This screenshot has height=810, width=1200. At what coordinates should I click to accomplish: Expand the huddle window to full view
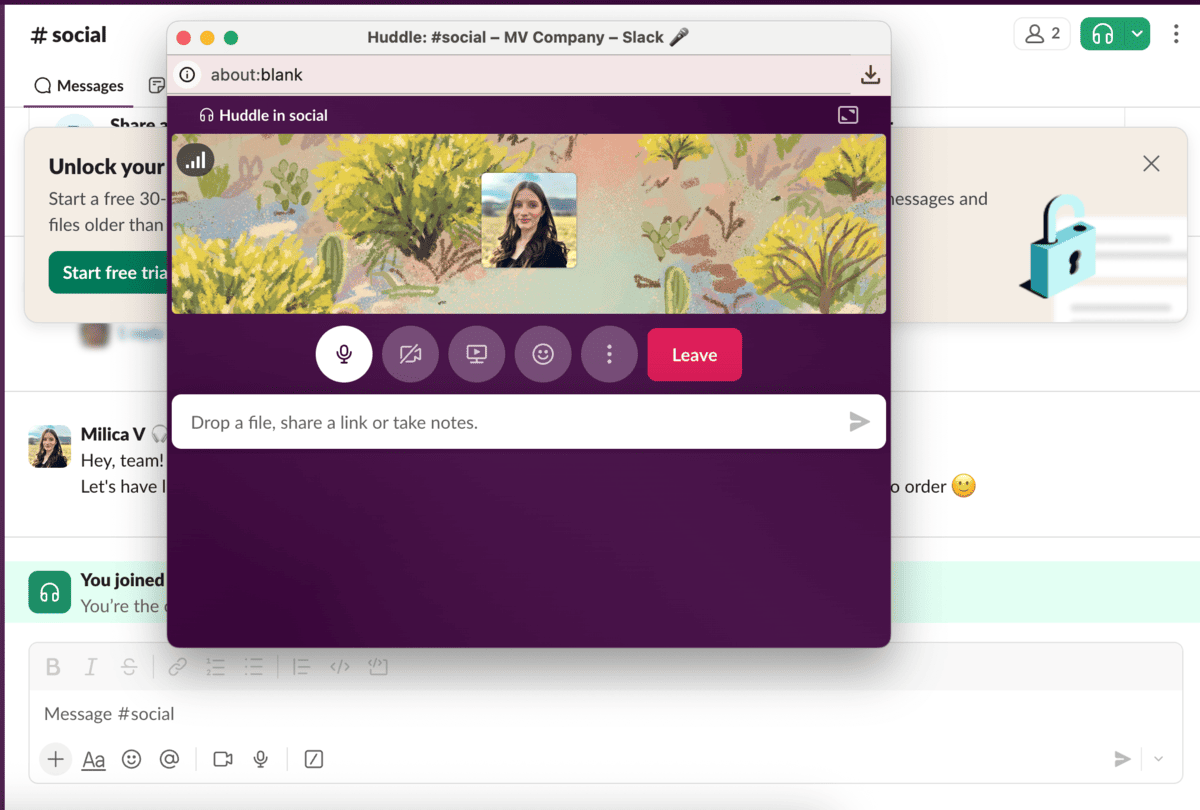848,115
